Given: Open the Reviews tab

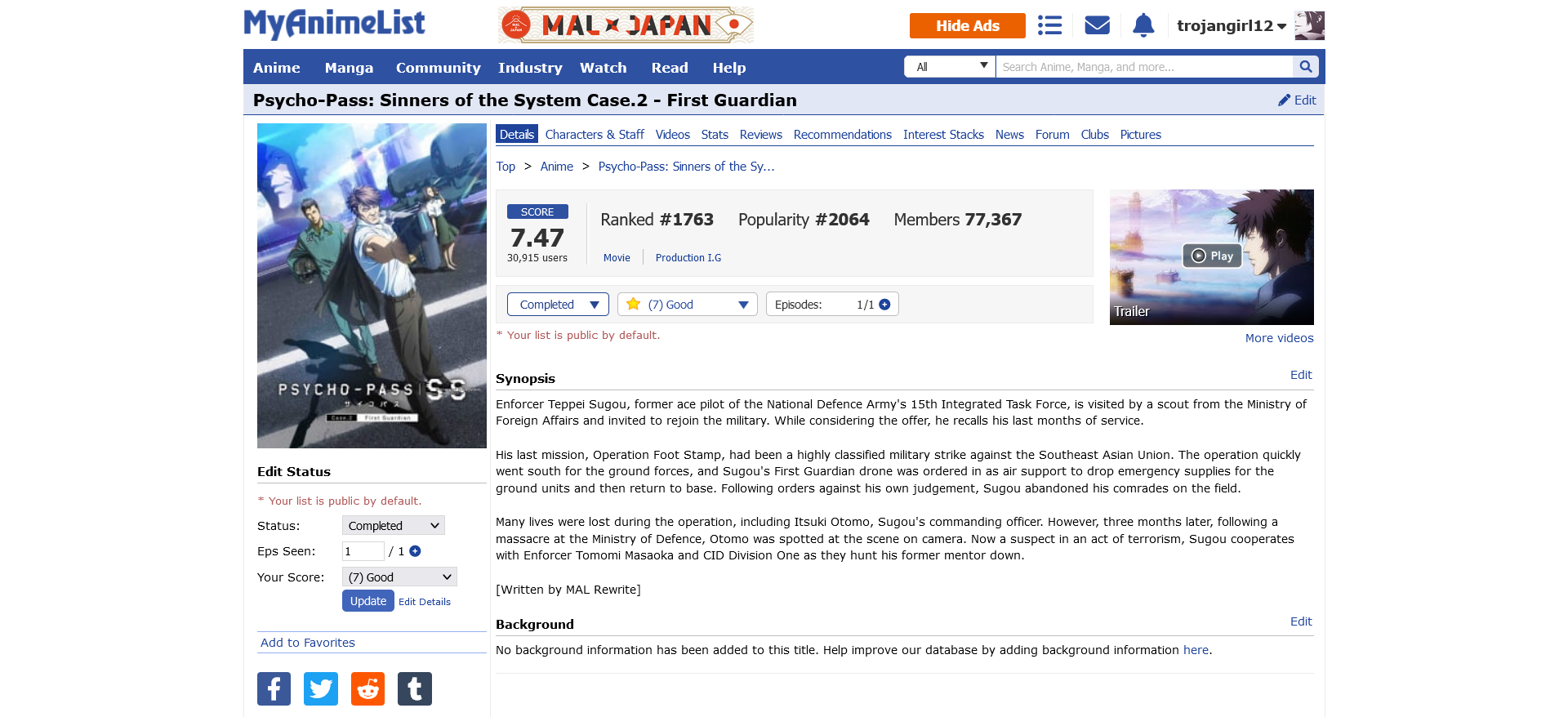Looking at the screenshot, I should pos(760,135).
